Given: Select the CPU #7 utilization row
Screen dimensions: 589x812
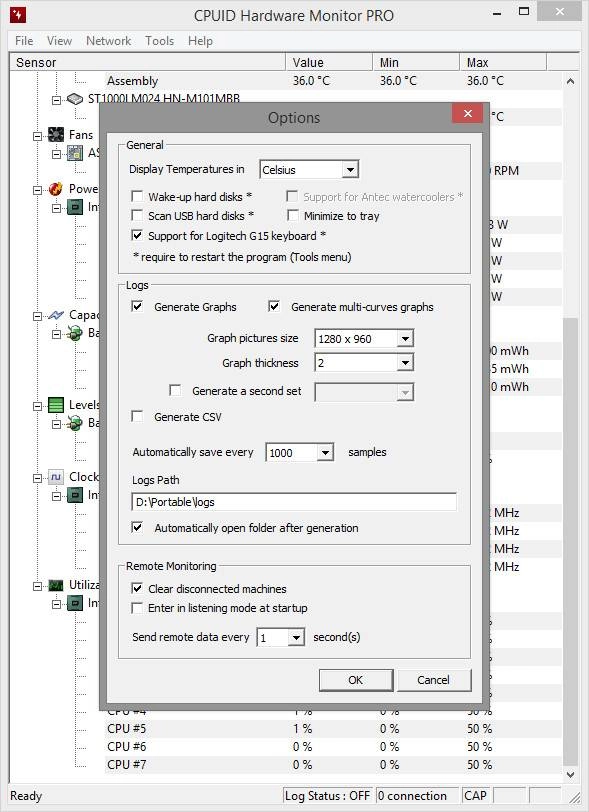Looking at the screenshot, I should tap(333, 765).
